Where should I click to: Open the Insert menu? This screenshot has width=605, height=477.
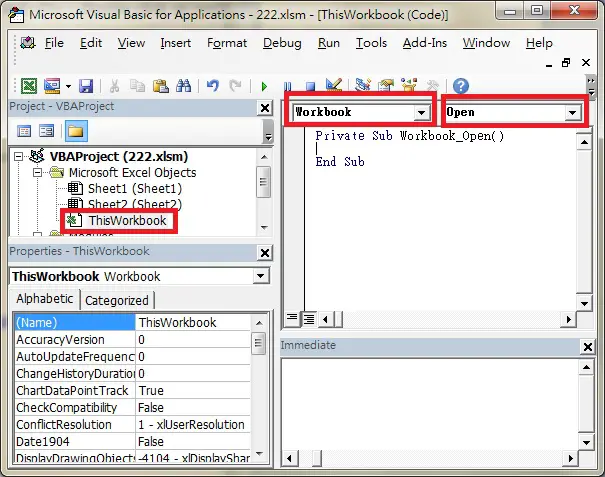pos(176,43)
